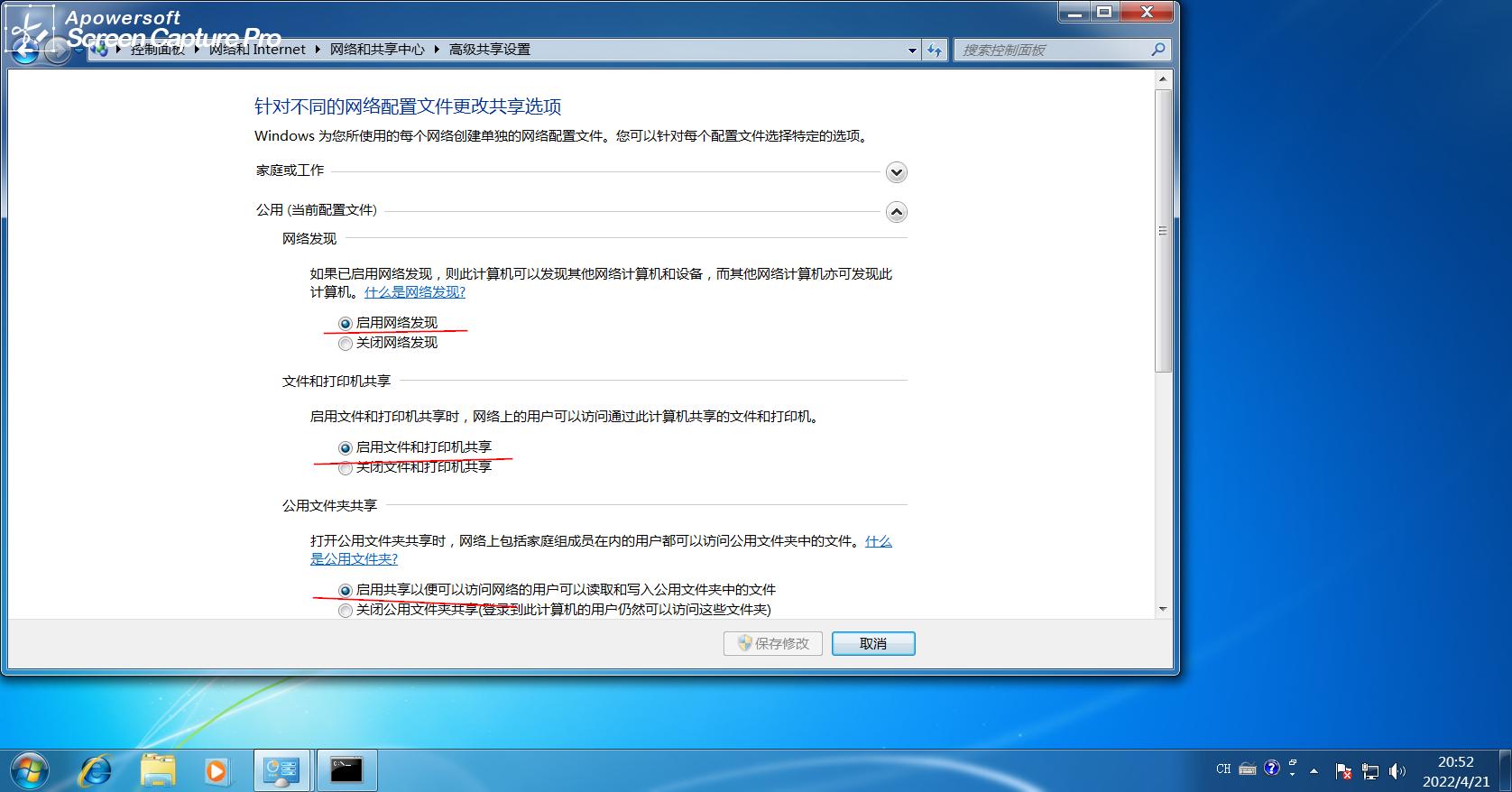Click the Show desktop strip

pyautogui.click(x=1506, y=771)
